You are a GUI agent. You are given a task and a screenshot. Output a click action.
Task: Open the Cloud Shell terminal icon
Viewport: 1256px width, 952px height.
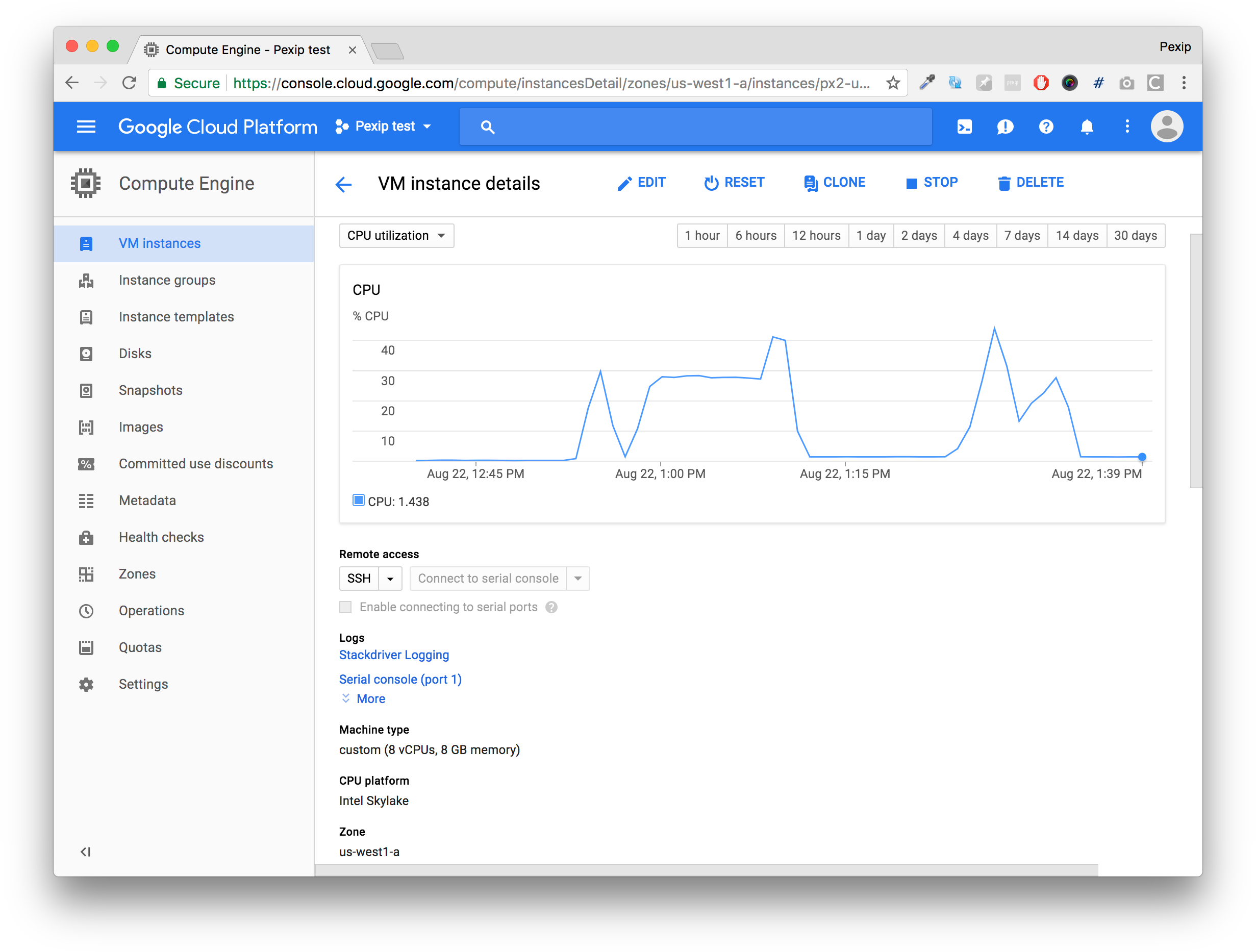[964, 127]
